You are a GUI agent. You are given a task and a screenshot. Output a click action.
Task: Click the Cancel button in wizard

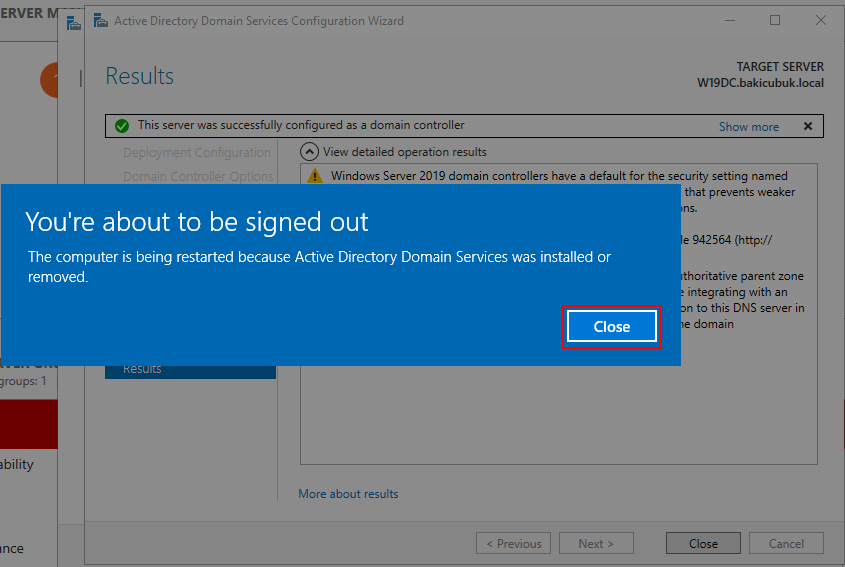pos(786,543)
